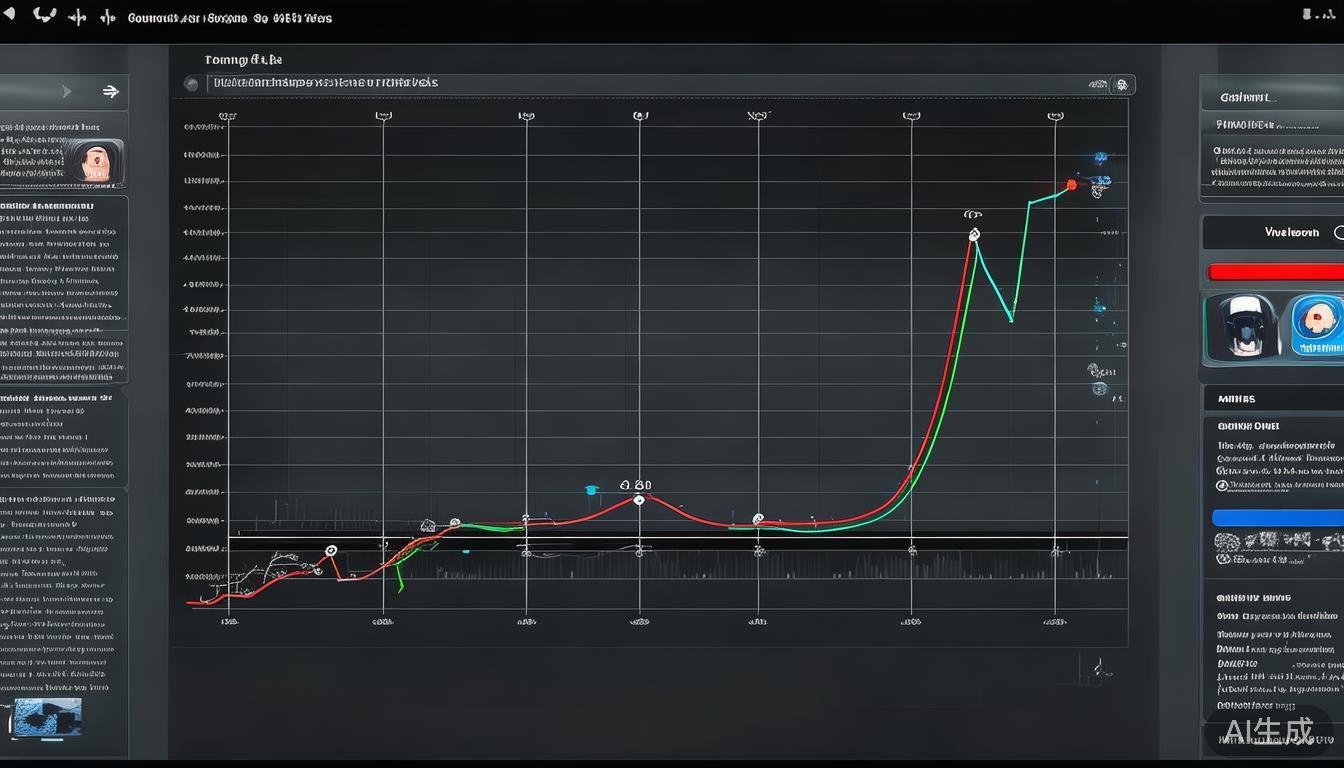The height and width of the screenshot is (768, 1344).
Task: Click the user icon at chart header right
Action: click(1121, 85)
